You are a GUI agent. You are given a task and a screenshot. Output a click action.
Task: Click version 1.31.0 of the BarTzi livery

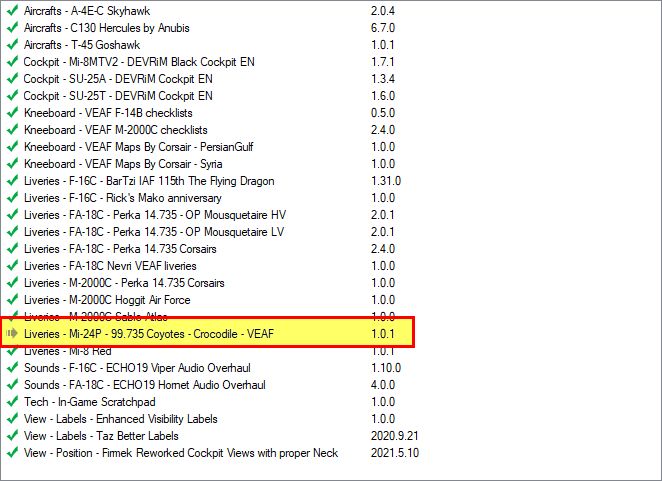point(386,181)
